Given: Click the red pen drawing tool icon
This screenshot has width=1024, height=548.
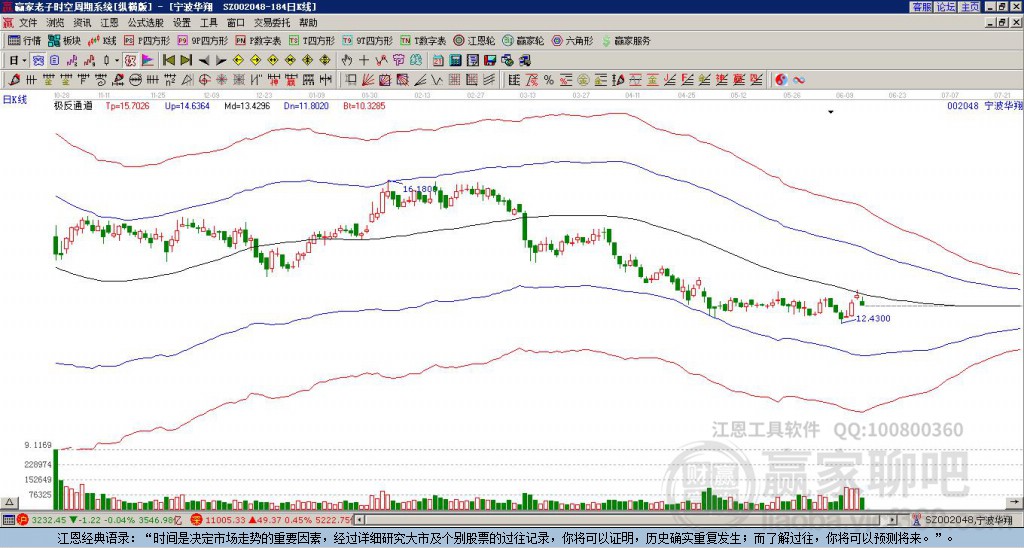Looking at the screenshot, I should (x=14, y=80).
